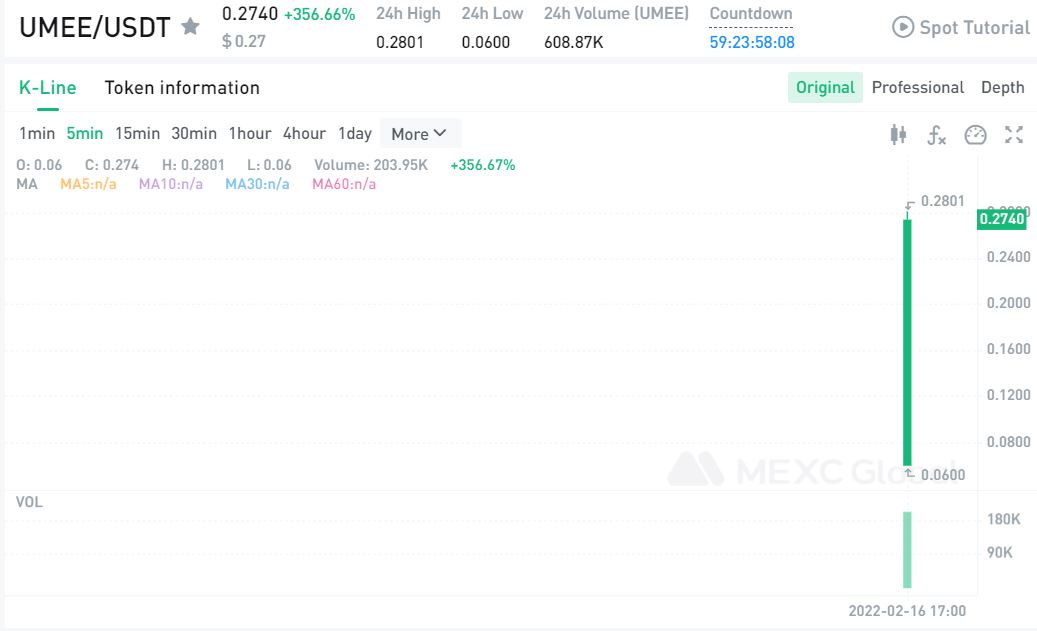Viewport: 1037px width, 631px height.
Task: Choose the 1hour interval
Action: [x=250, y=134]
